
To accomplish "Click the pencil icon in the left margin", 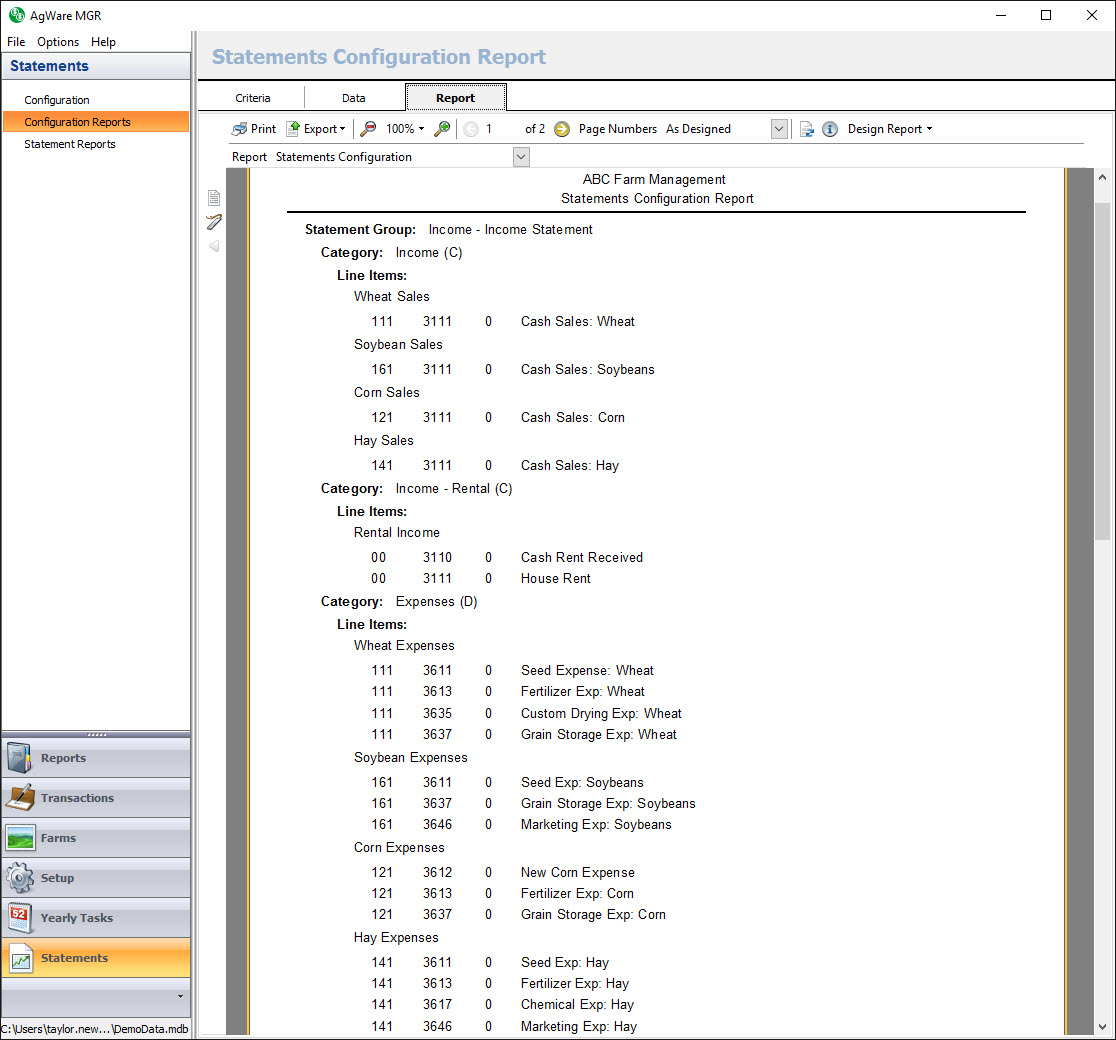I will click(x=214, y=222).
